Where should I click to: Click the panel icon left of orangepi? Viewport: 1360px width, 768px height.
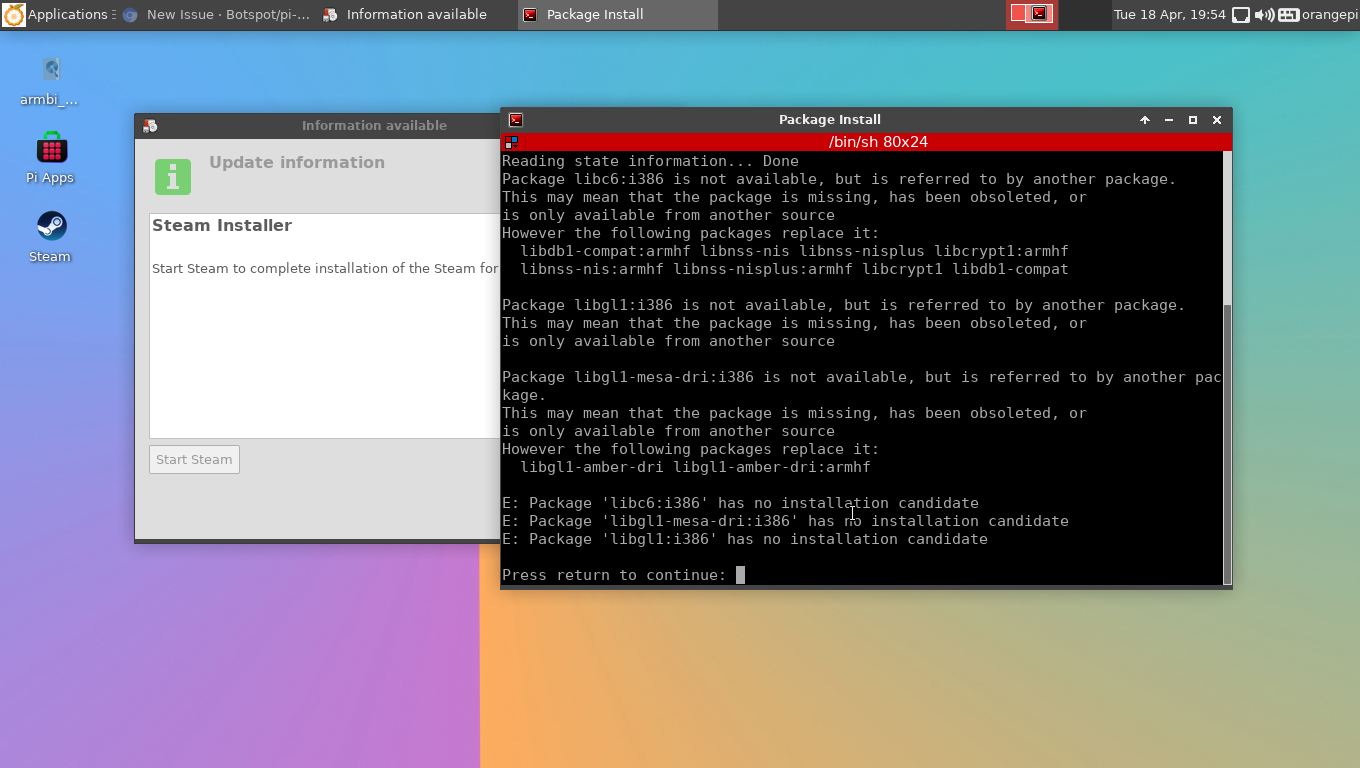1288,14
